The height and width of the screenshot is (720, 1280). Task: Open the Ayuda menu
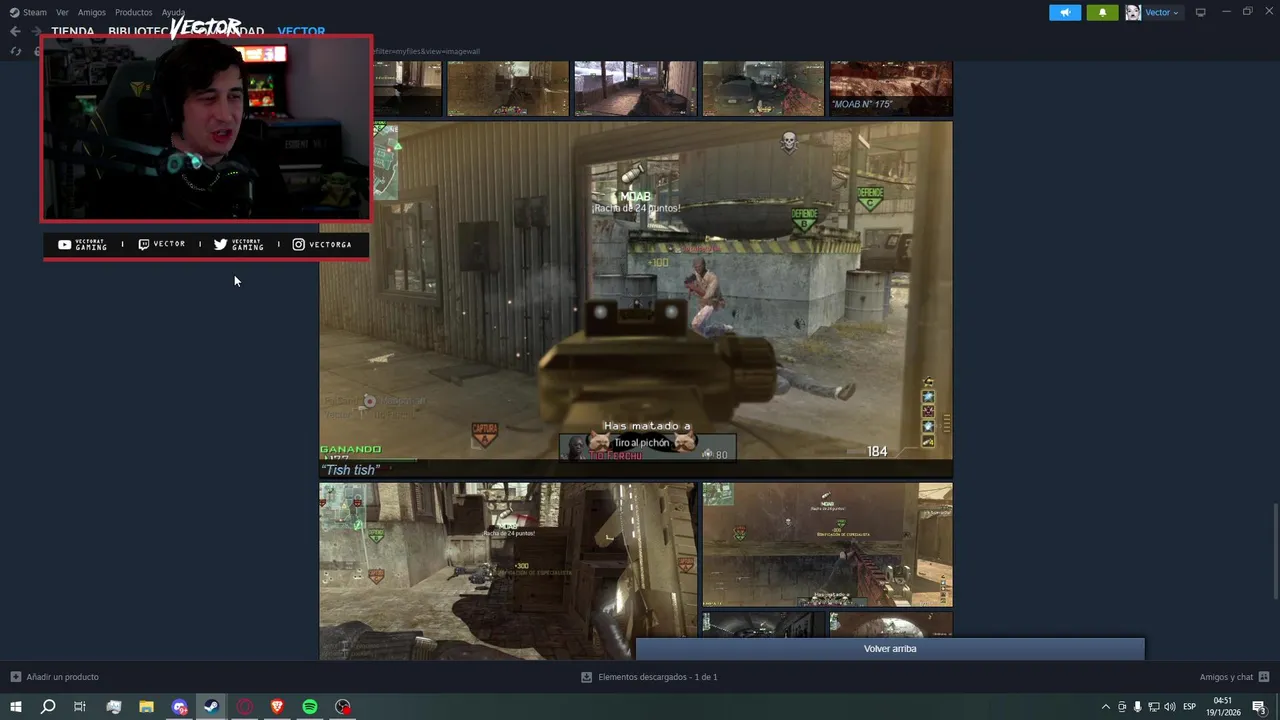[x=174, y=12]
